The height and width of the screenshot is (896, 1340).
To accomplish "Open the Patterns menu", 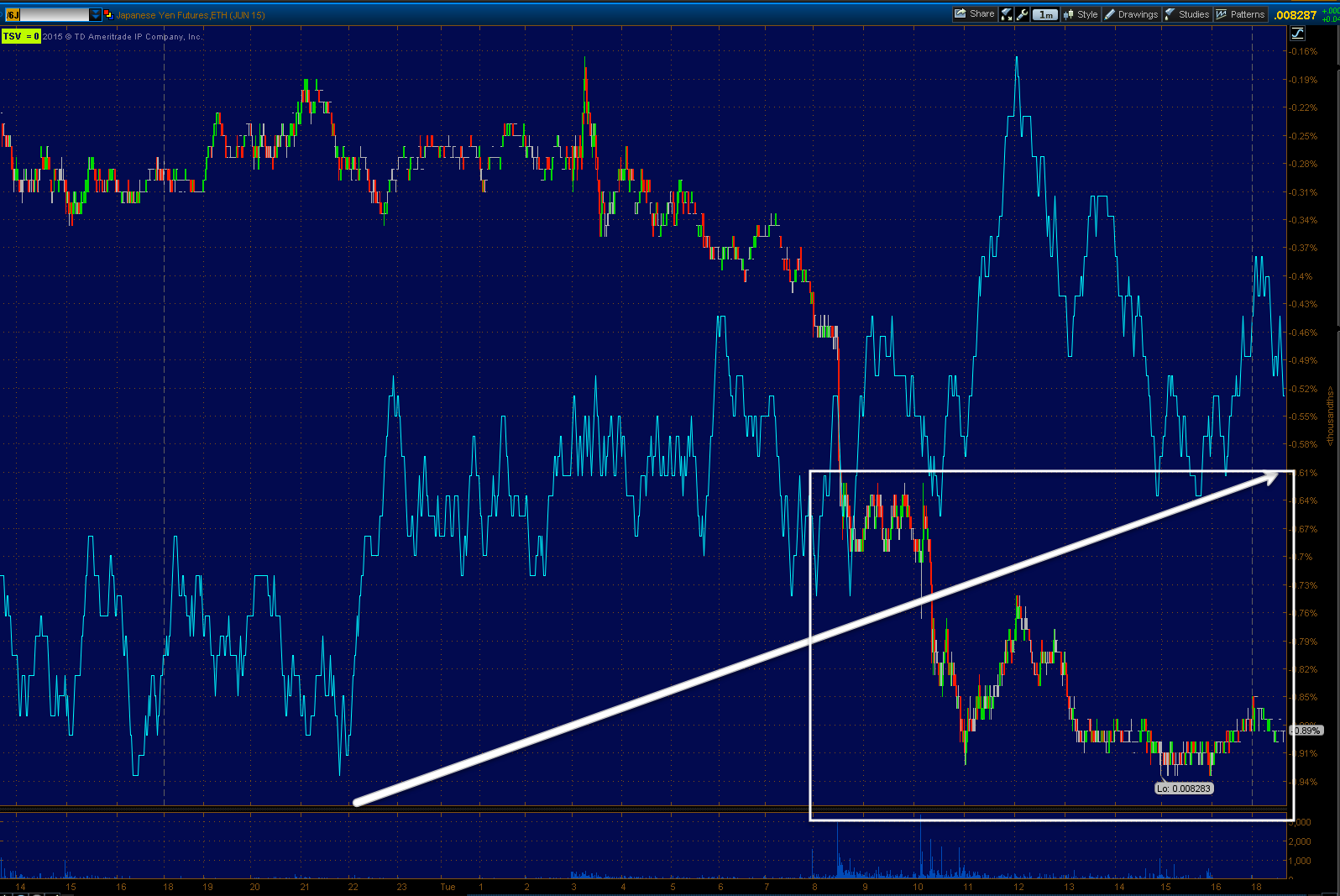I will tap(1241, 14).
